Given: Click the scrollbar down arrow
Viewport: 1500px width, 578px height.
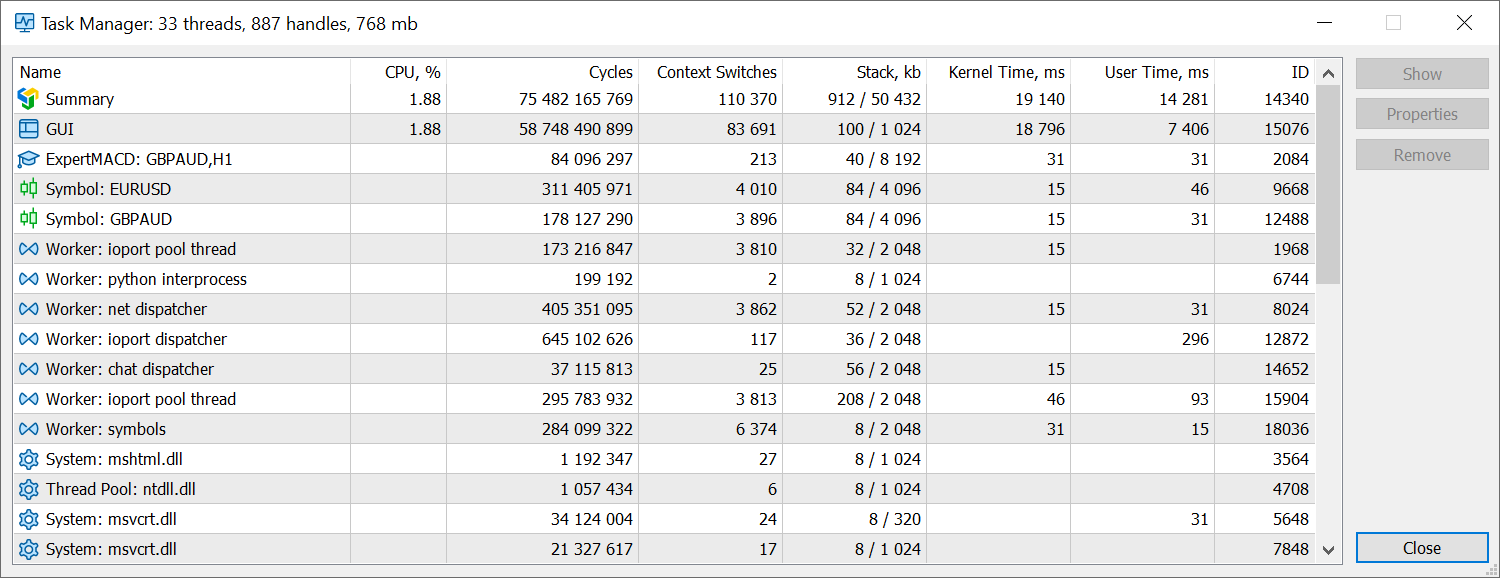Looking at the screenshot, I should [x=1329, y=550].
